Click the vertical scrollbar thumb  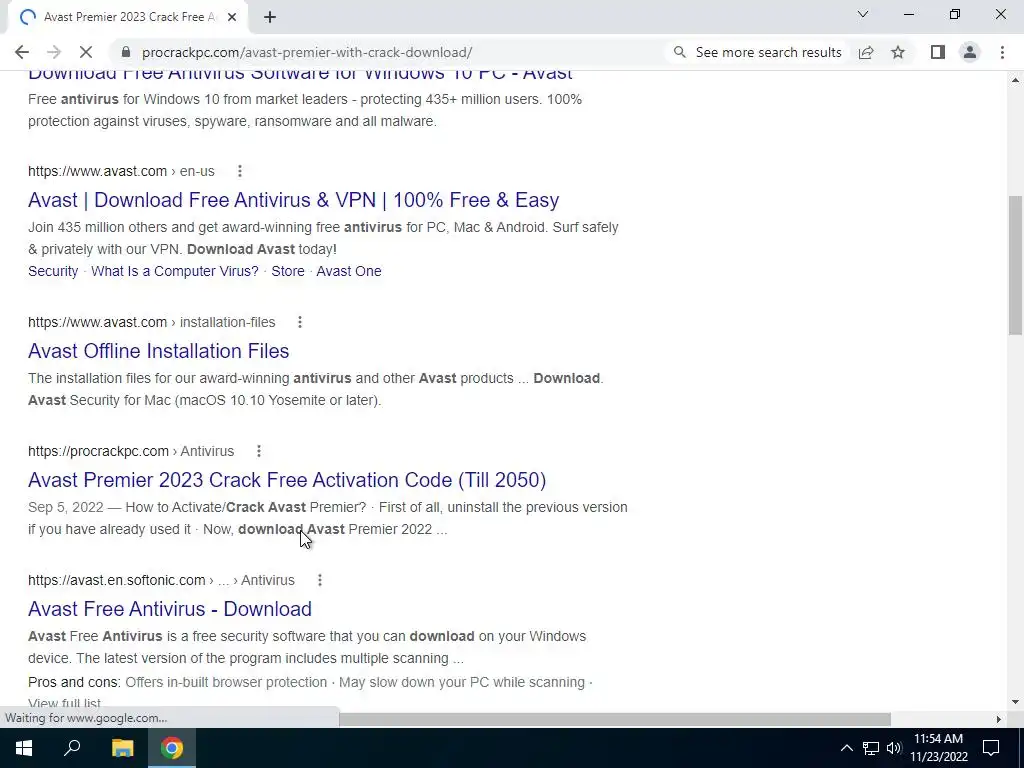[x=1015, y=264]
